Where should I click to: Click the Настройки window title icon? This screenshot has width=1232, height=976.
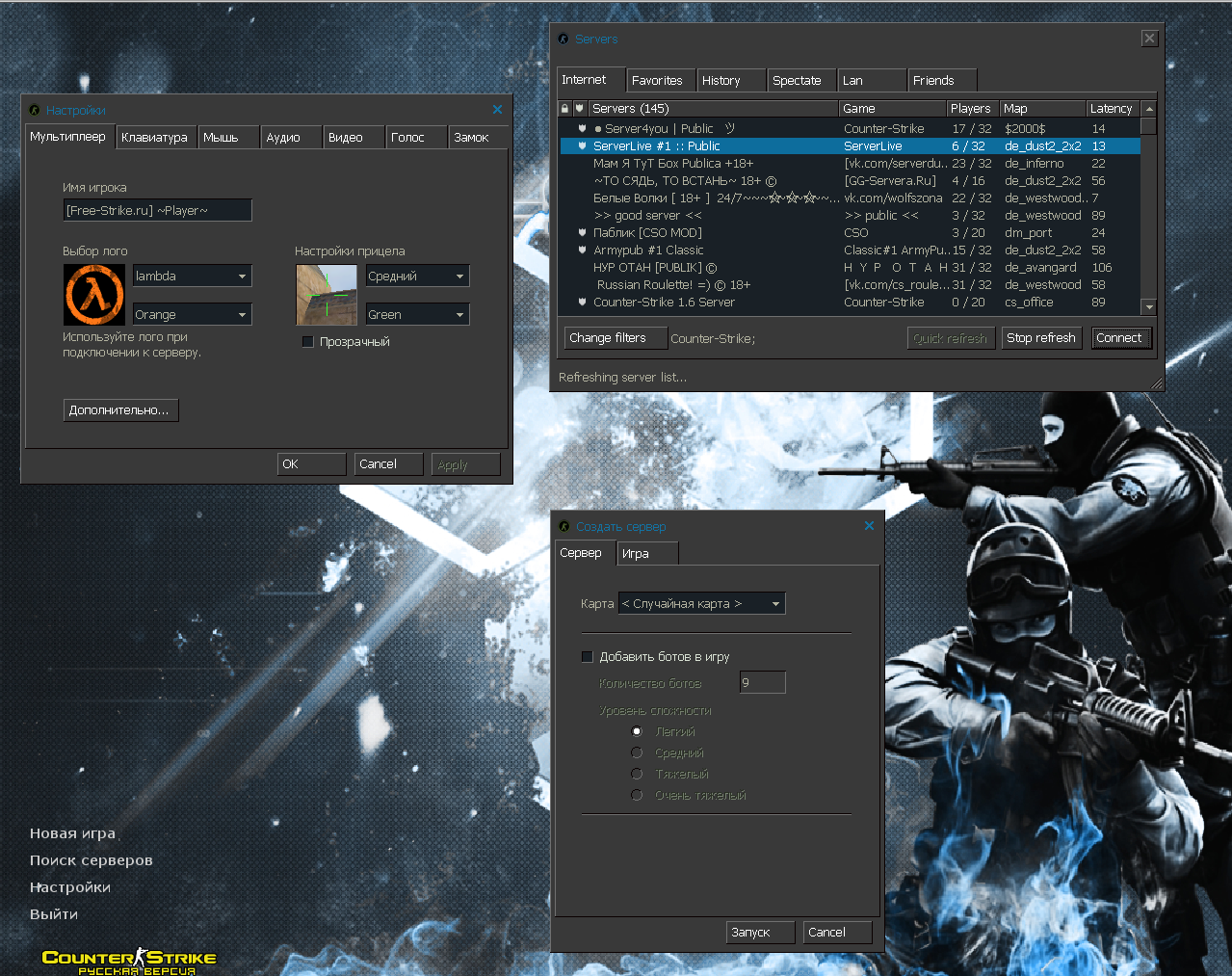pyautogui.click(x=35, y=110)
